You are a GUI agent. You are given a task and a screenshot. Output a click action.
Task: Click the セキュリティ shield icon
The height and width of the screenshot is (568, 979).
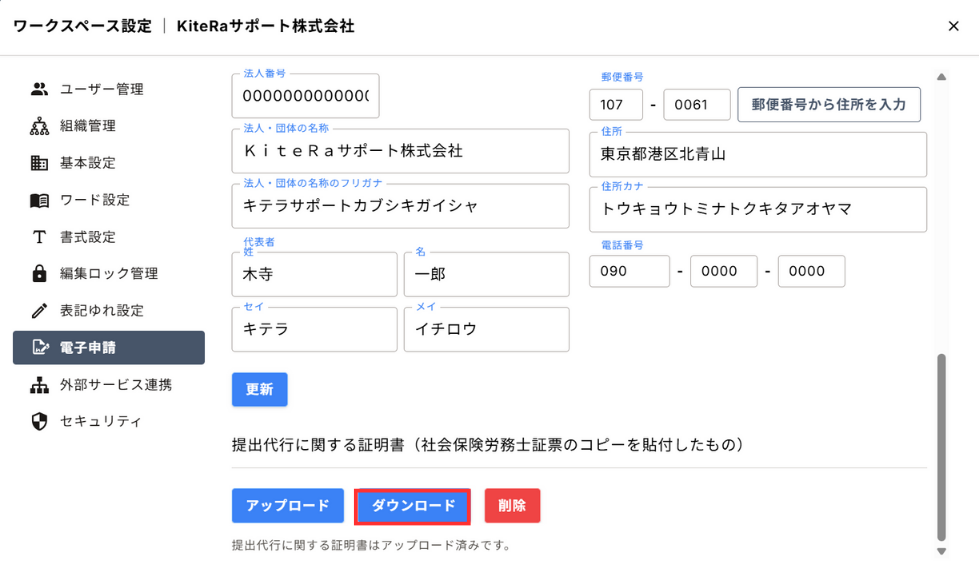click(39, 422)
